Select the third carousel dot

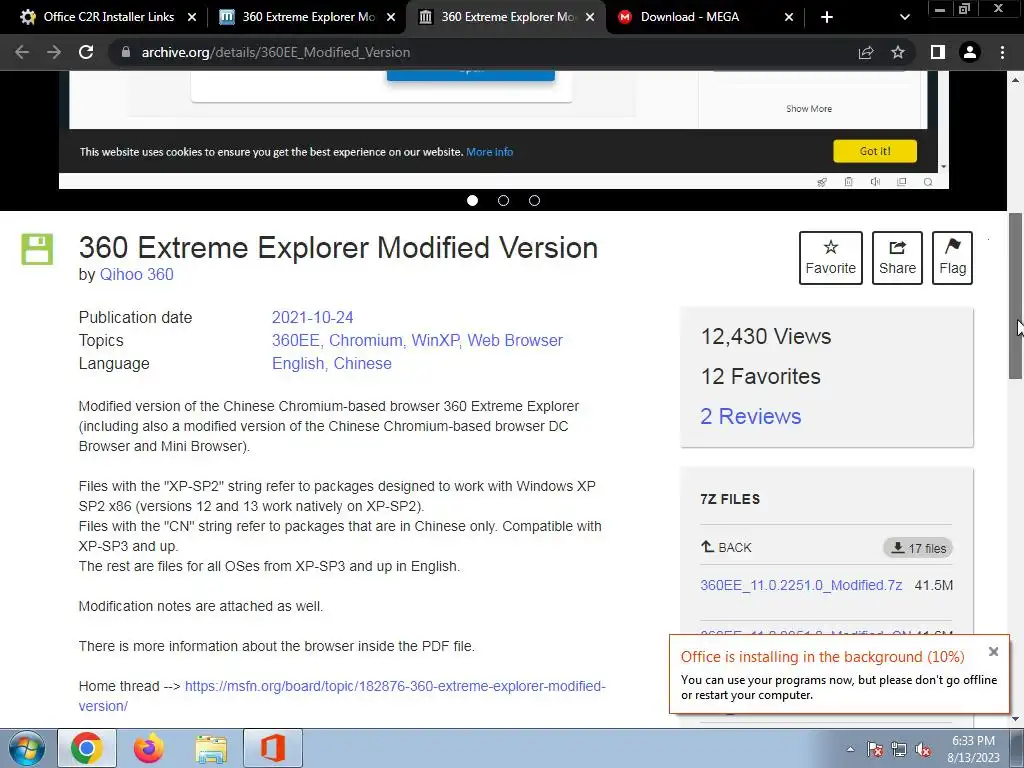[534, 200]
